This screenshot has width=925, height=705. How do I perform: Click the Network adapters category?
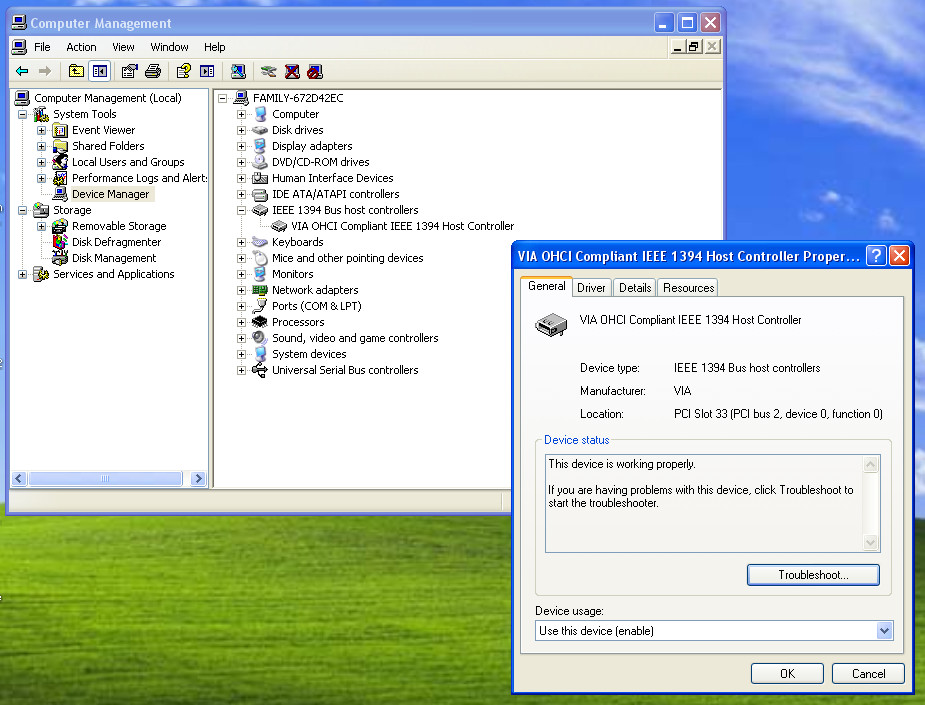point(315,290)
